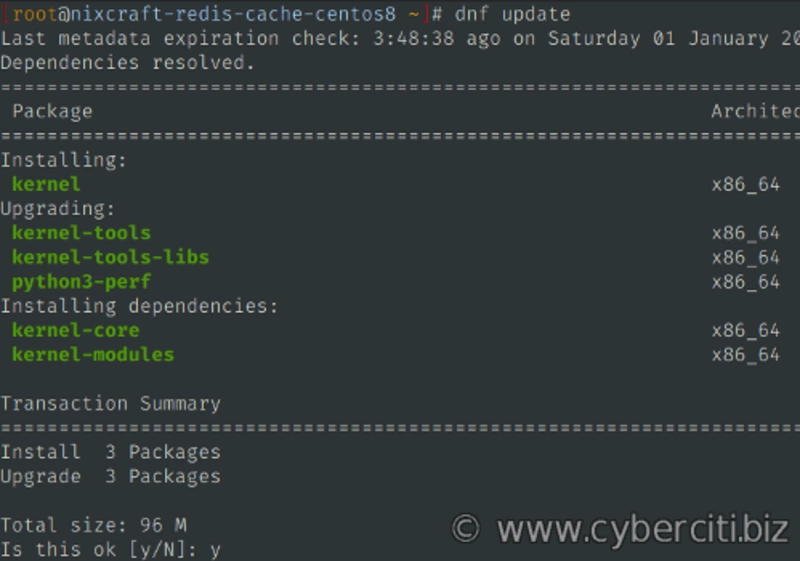Click the copyright symbol in the watermark

(x=465, y=528)
